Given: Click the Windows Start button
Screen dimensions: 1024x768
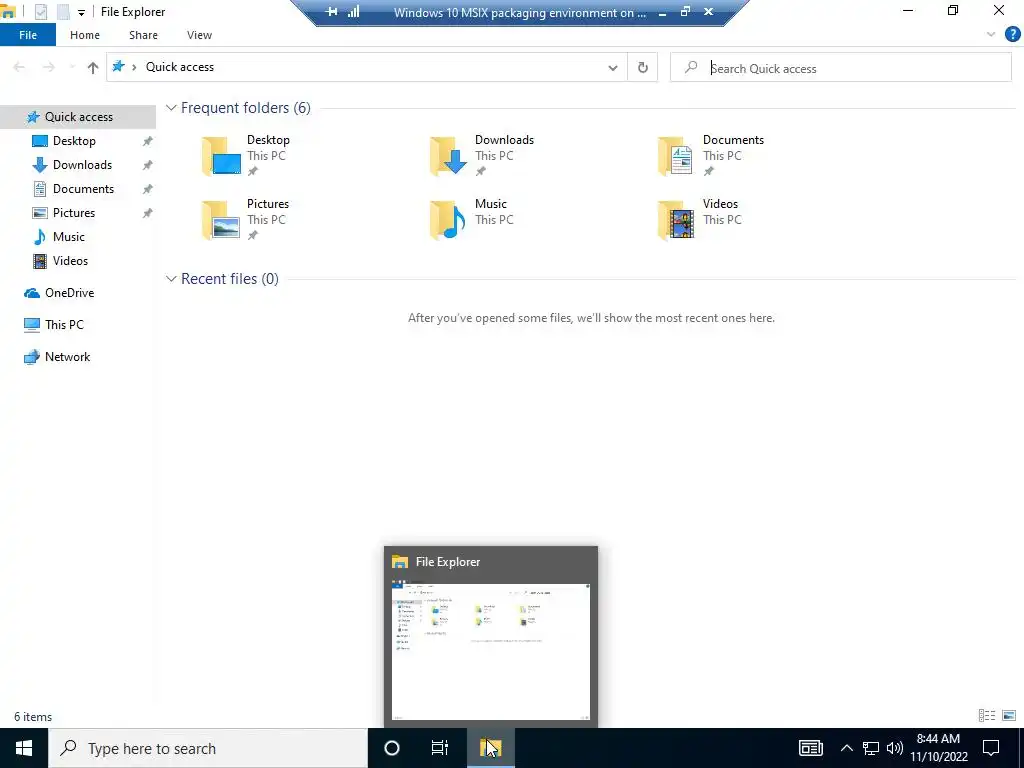Looking at the screenshot, I should tap(24, 748).
